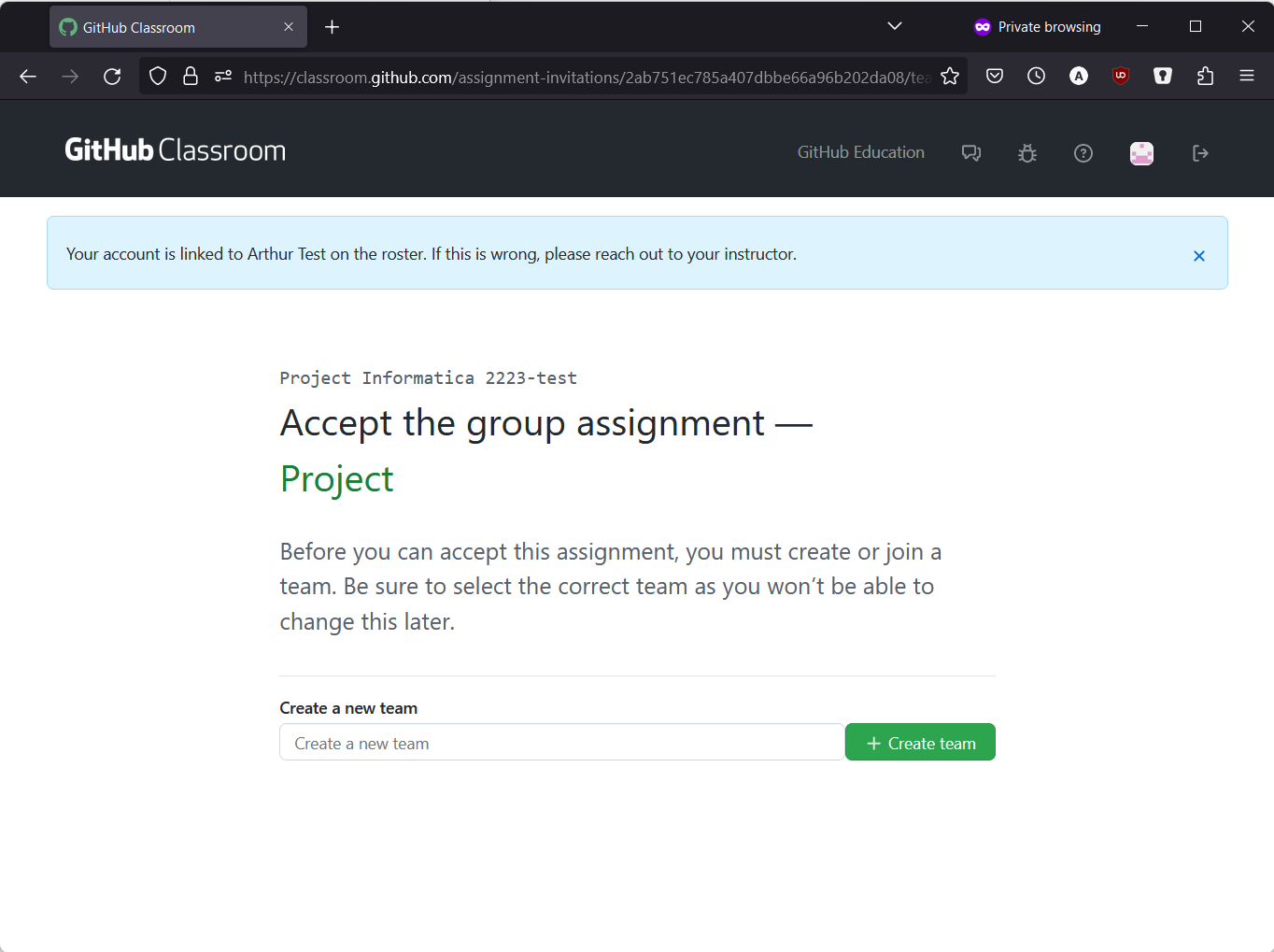This screenshot has width=1274, height=952.
Task: Open the extensions puzzle icon
Action: click(1205, 77)
